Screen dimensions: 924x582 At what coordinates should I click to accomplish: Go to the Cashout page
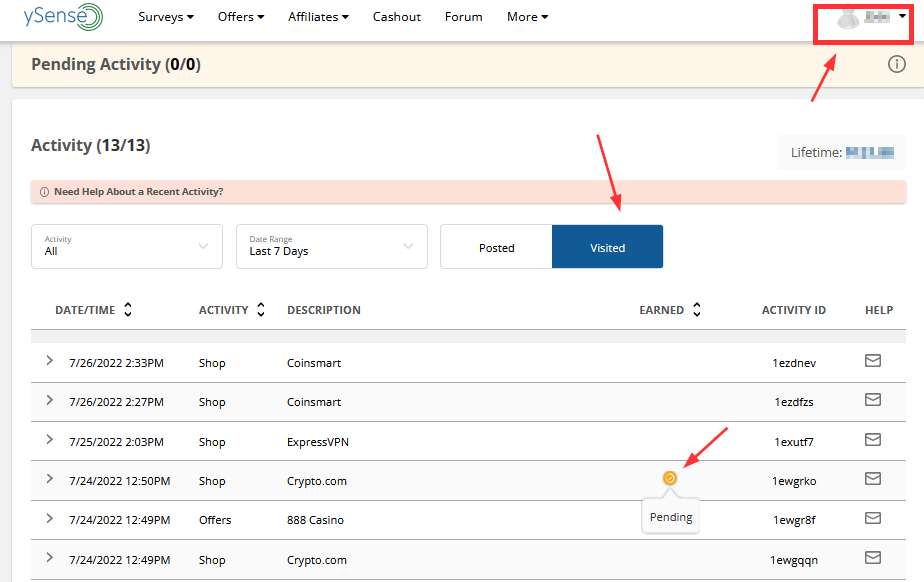(x=397, y=17)
